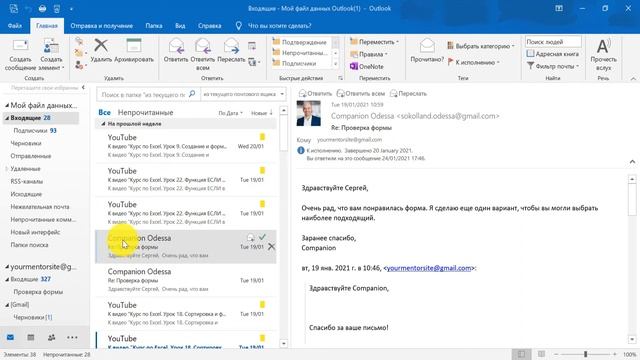
Task: Open more navigation options (three dots)
Action: pyautogui.click(x=72, y=338)
